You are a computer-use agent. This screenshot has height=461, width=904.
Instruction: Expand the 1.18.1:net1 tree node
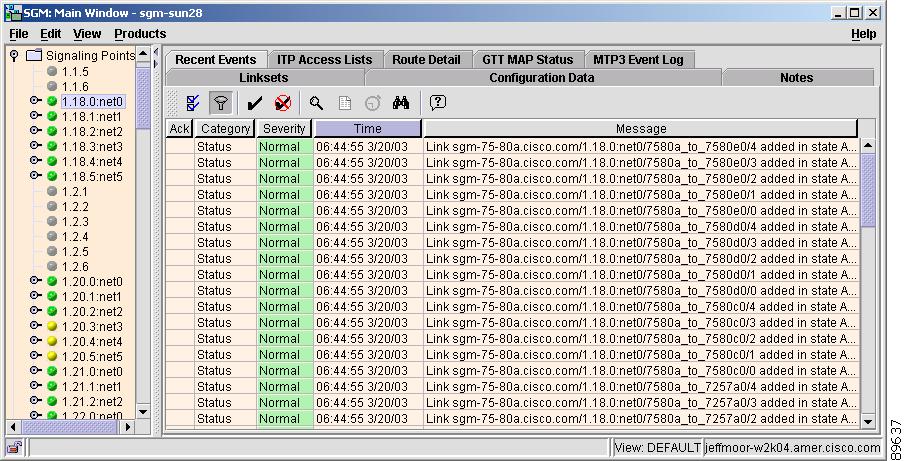point(35,115)
